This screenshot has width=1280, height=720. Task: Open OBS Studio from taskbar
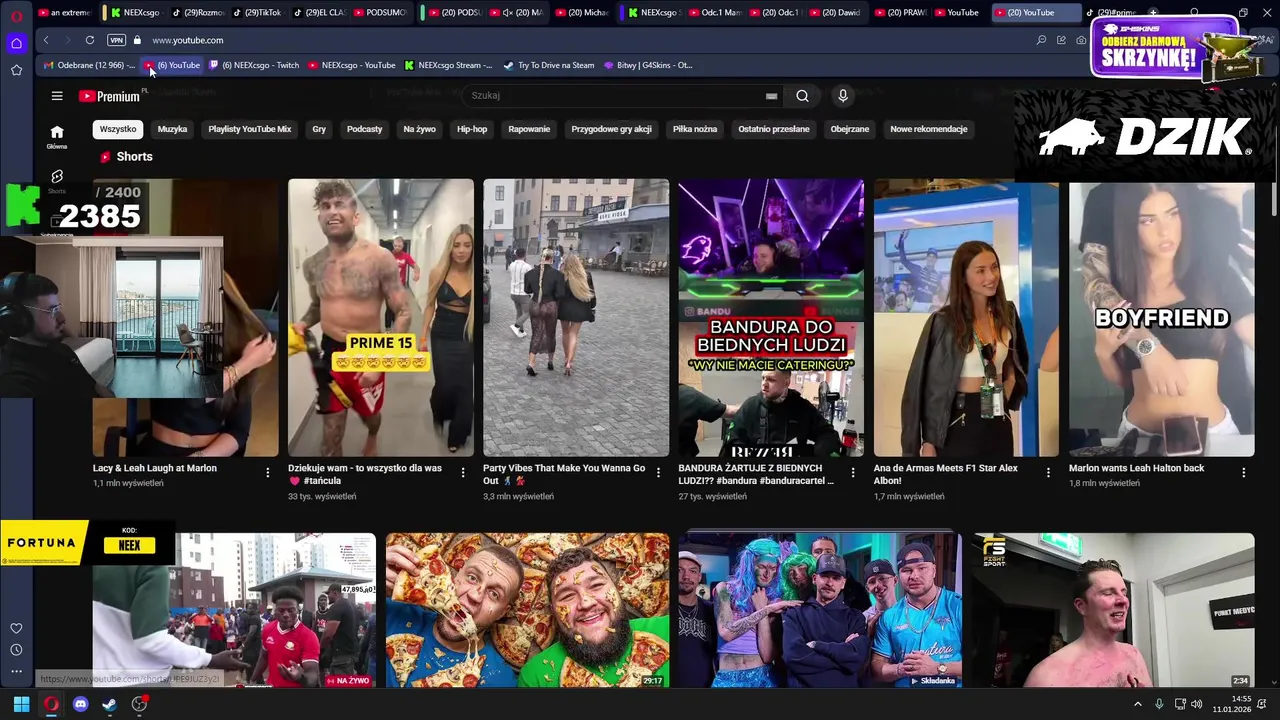(x=139, y=704)
